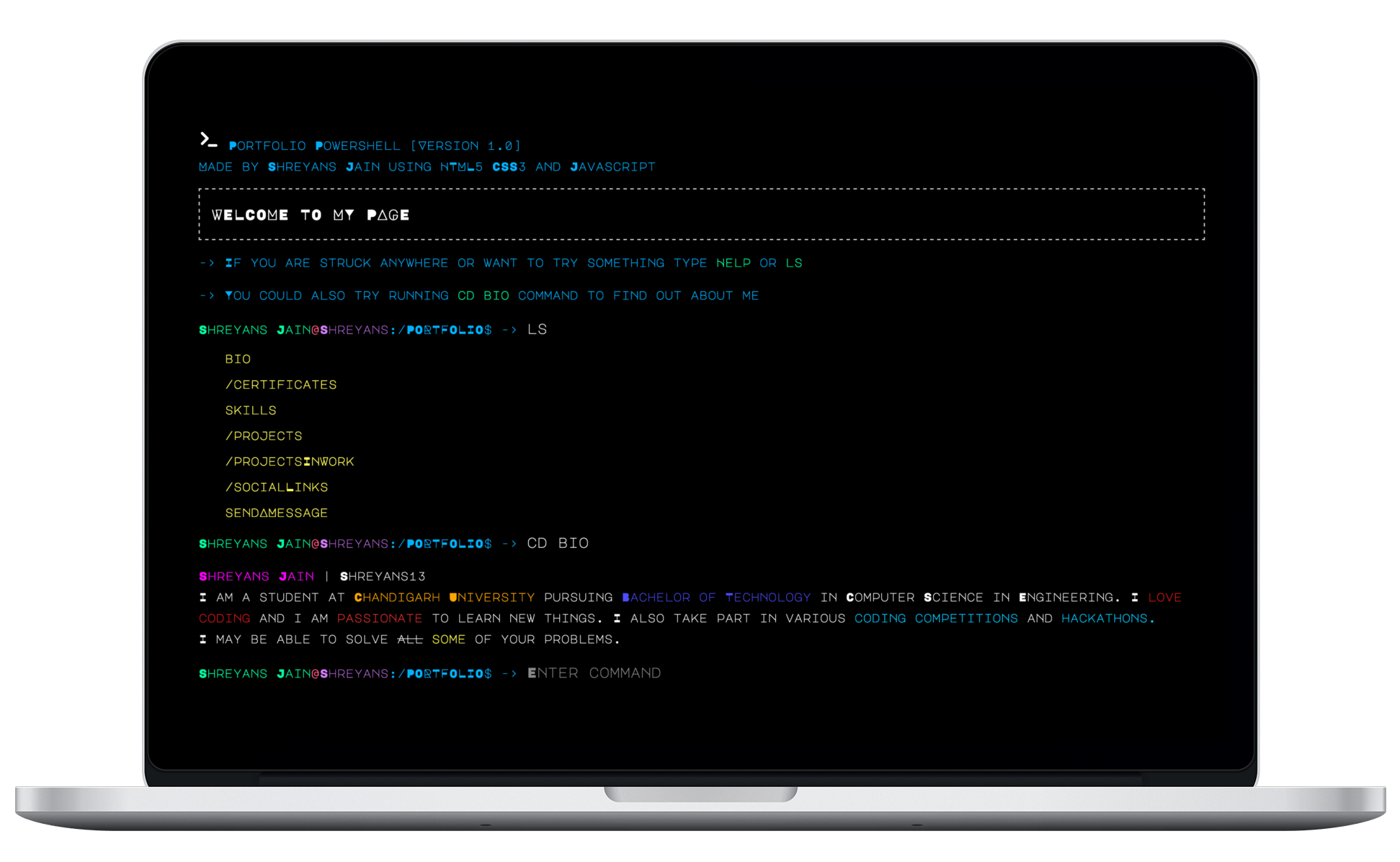1400x862 pixels.
Task: Click the Bachelor of Technology text
Action: [716, 598]
